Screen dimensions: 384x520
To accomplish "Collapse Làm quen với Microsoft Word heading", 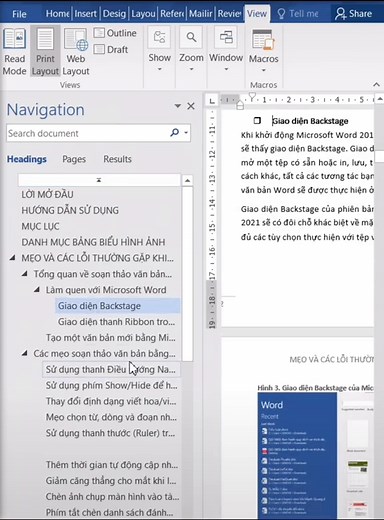I will [37, 290].
